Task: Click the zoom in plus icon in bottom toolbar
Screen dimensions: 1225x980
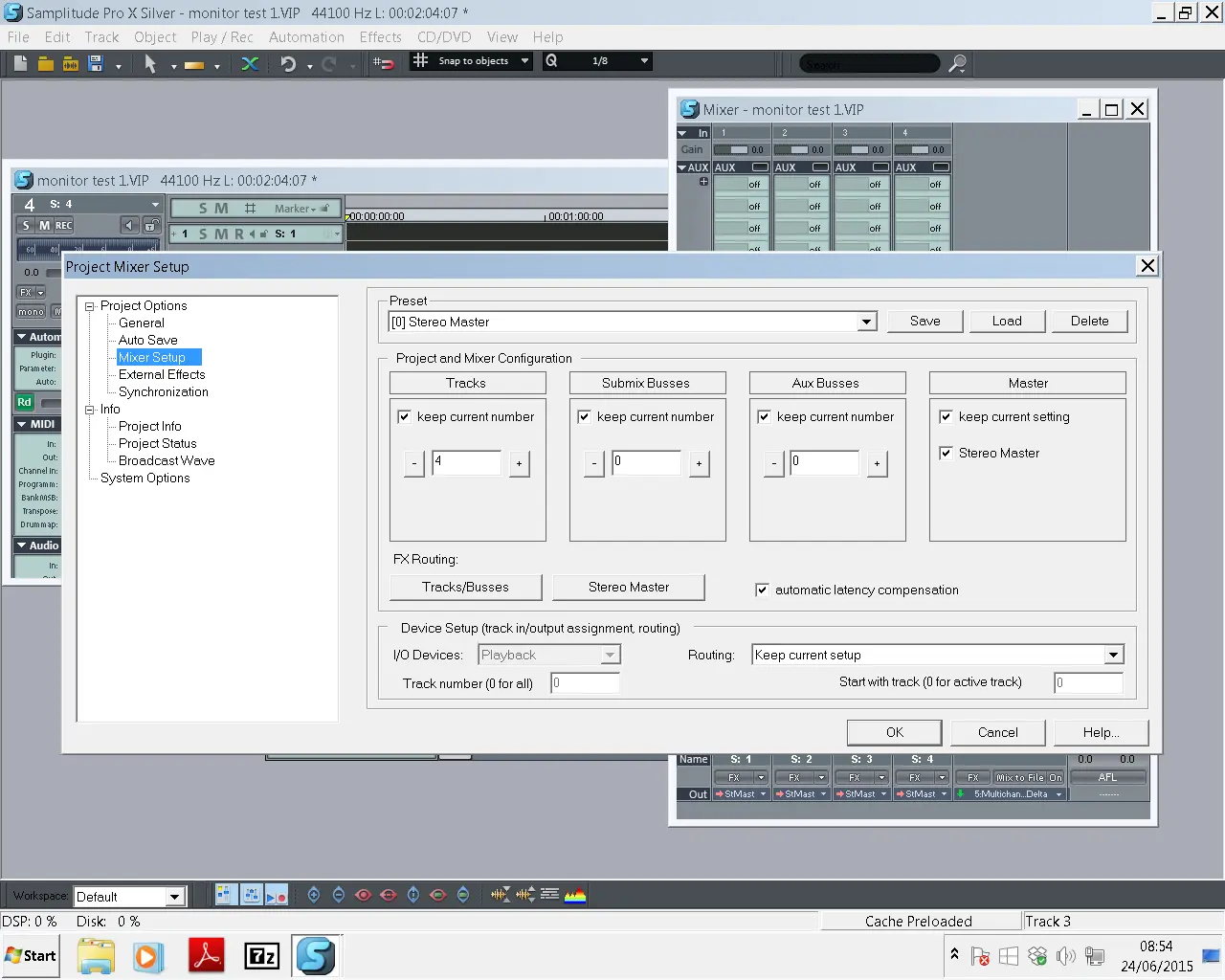Action: click(x=314, y=895)
